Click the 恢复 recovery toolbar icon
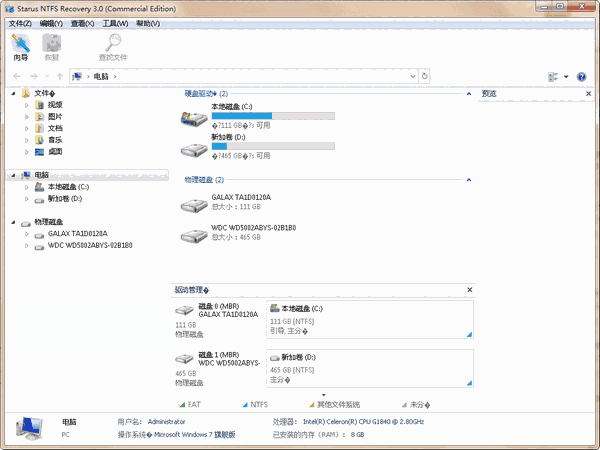This screenshot has width=600, height=450. click(52, 47)
